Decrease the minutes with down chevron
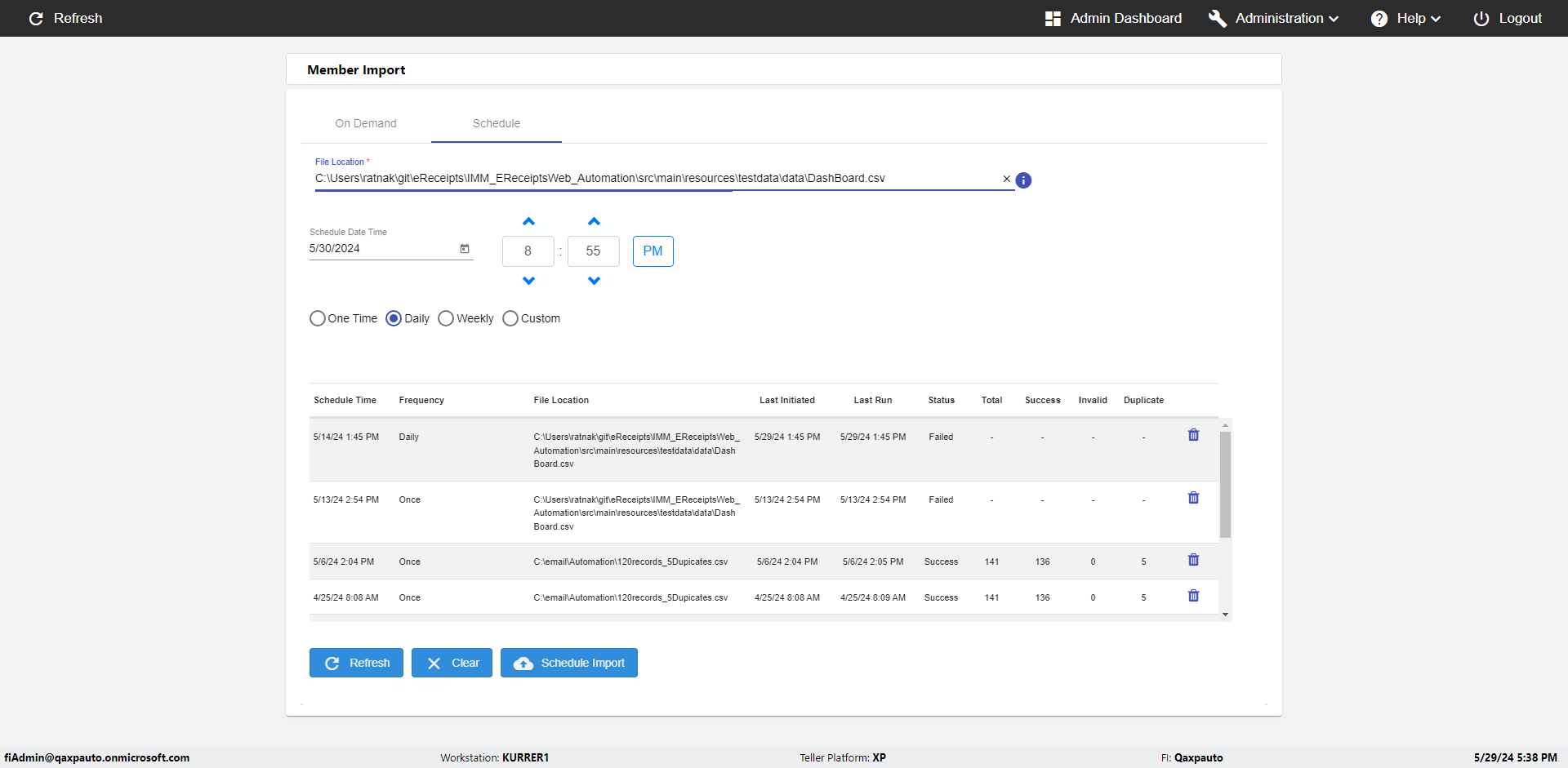1568x768 pixels. pyautogui.click(x=594, y=281)
